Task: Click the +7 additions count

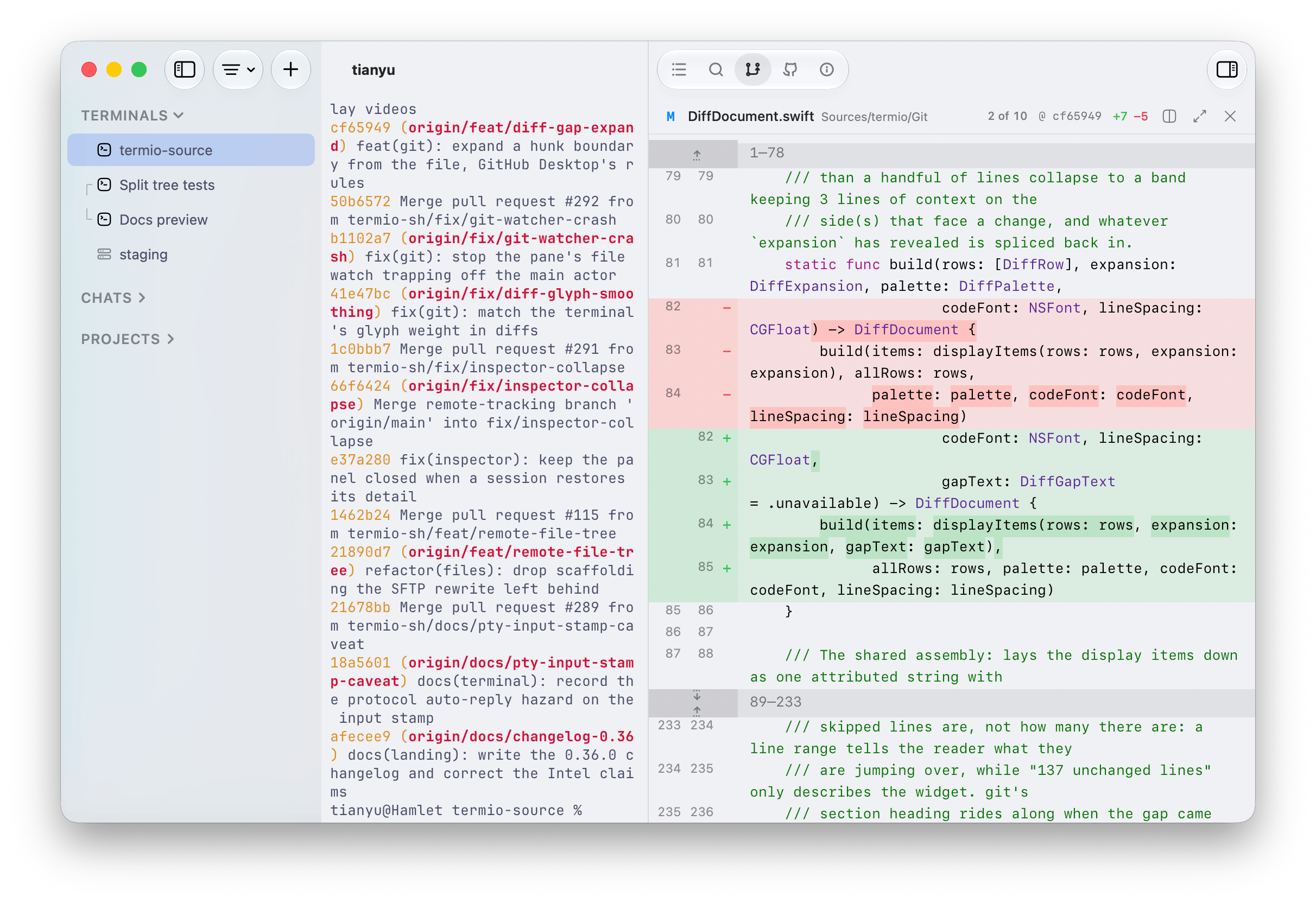Action: [1119, 117]
